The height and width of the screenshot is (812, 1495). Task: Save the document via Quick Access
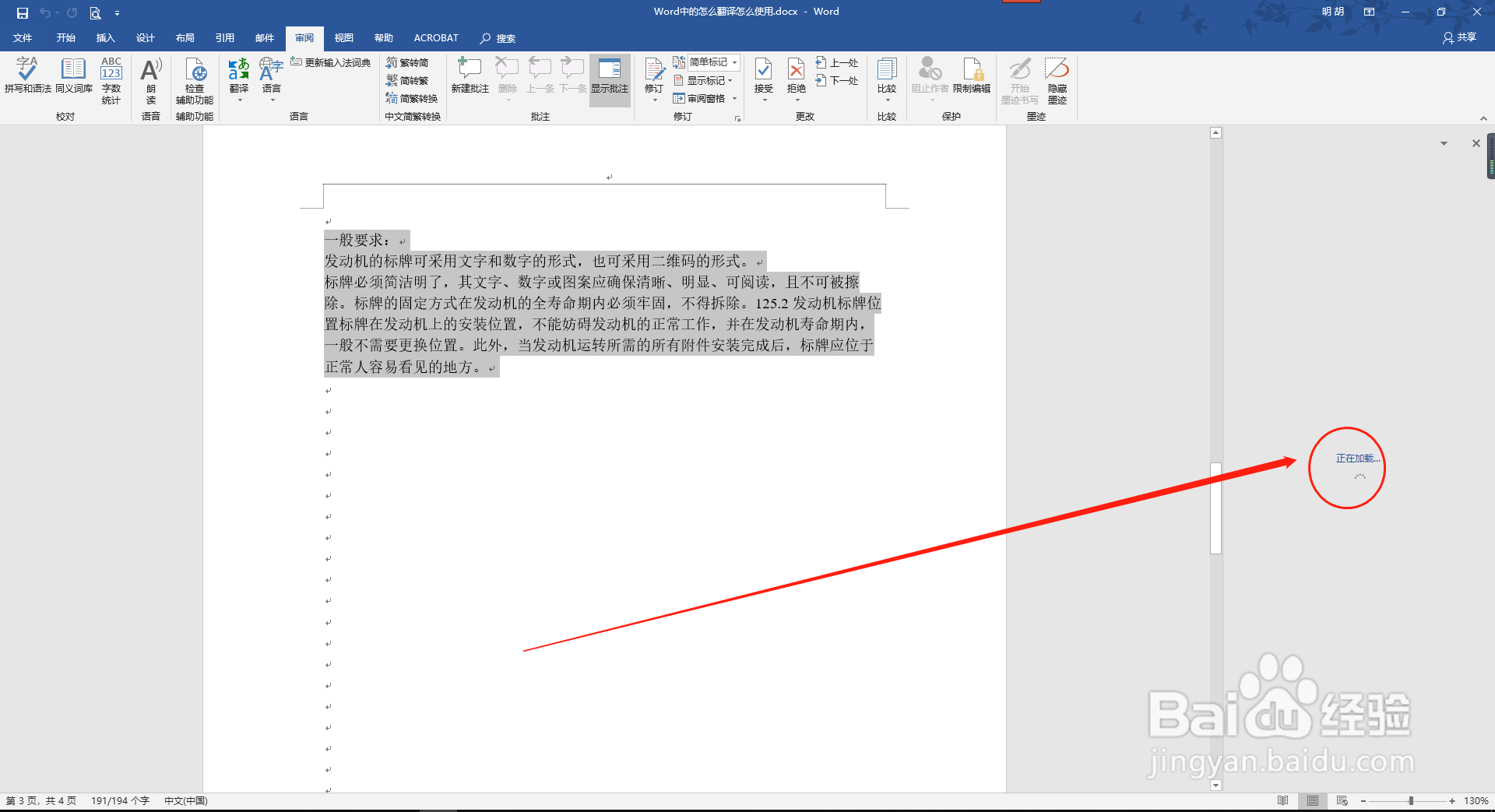click(x=23, y=12)
